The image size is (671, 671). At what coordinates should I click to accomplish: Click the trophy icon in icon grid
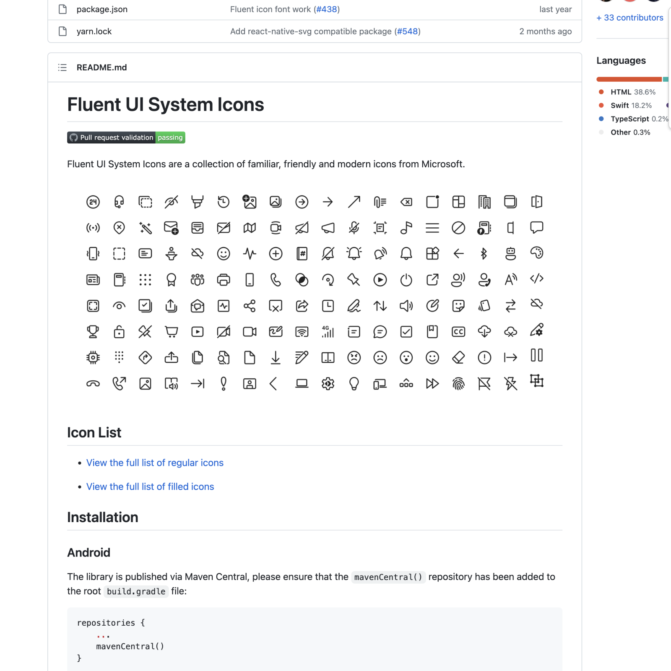[93, 331]
